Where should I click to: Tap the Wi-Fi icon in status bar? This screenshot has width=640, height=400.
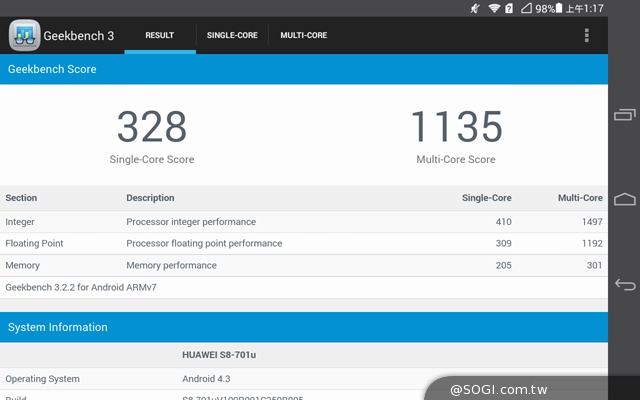click(x=494, y=8)
